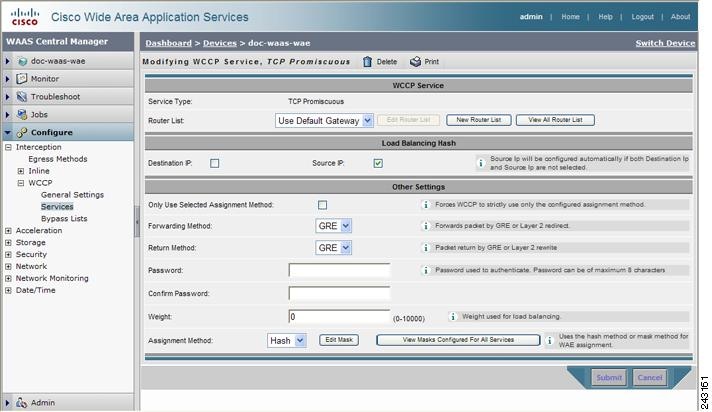Collapse the Interception tree node
Screen dimensions: 712x412
tap(8, 147)
